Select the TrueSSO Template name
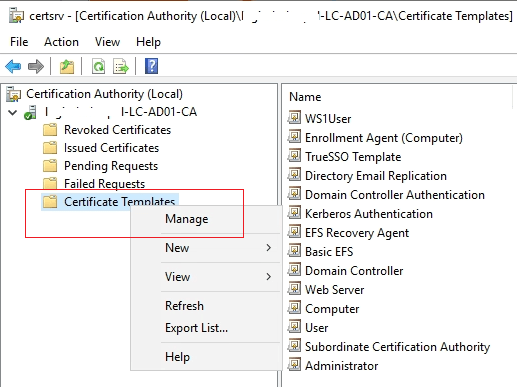Viewport: 517px width, 387px height. pos(353,157)
